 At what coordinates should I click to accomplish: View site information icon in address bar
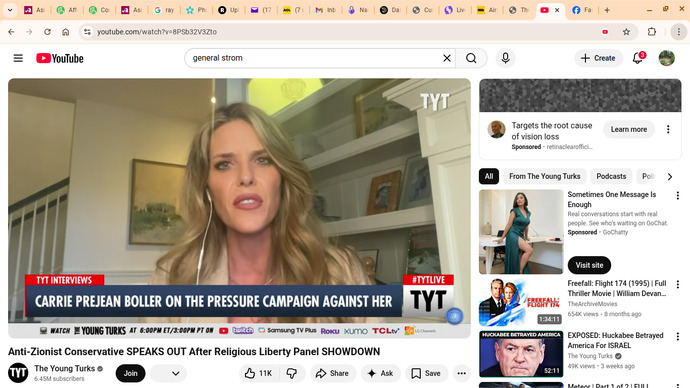(x=87, y=32)
